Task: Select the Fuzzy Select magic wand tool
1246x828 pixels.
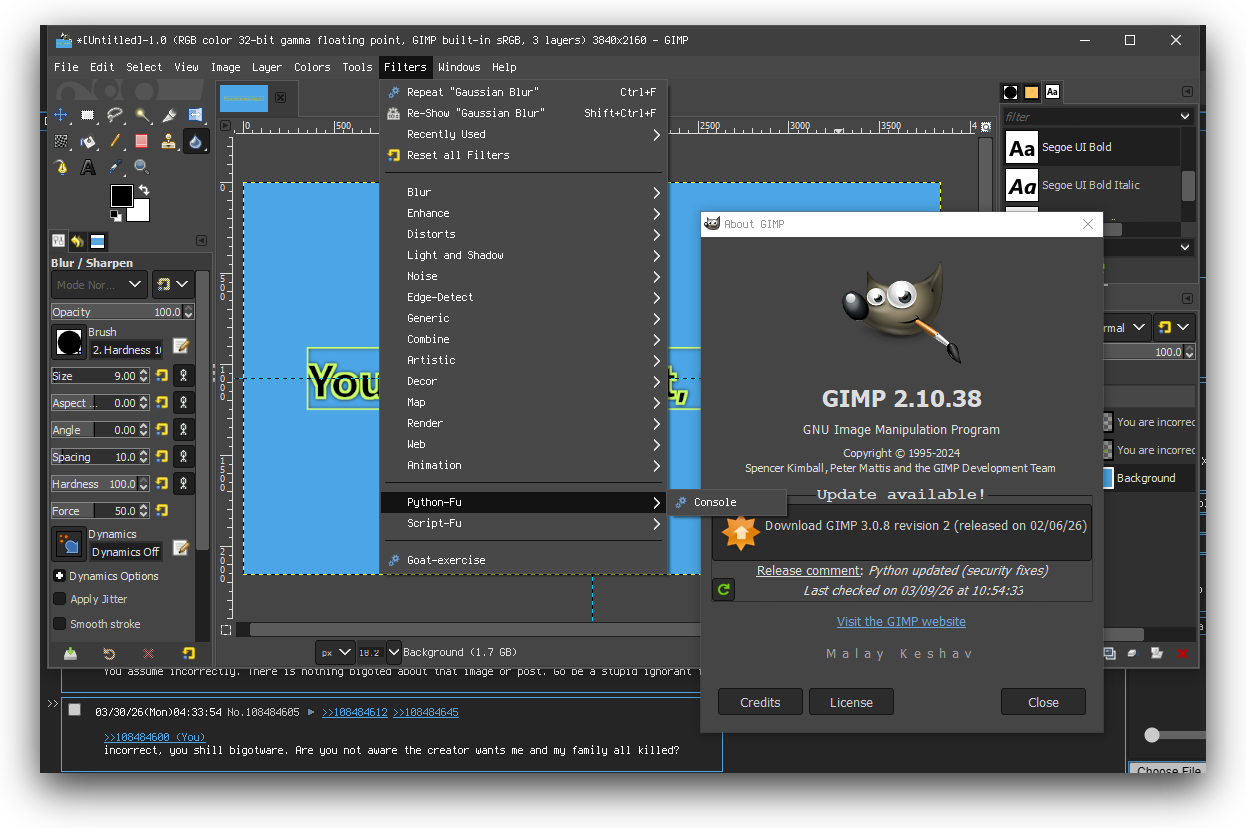Action: click(x=142, y=115)
